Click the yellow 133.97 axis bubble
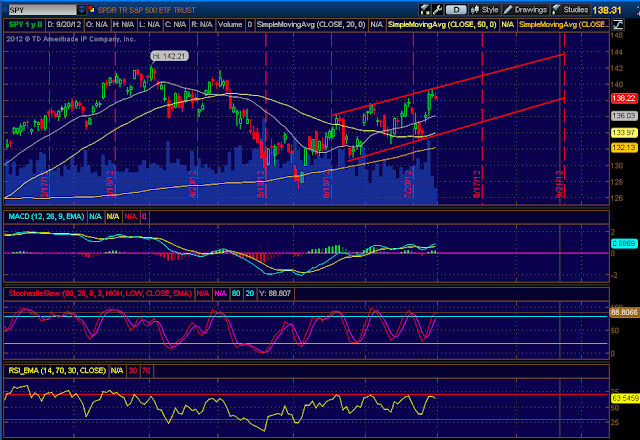Screen dimensions: 640x440 click(x=624, y=133)
